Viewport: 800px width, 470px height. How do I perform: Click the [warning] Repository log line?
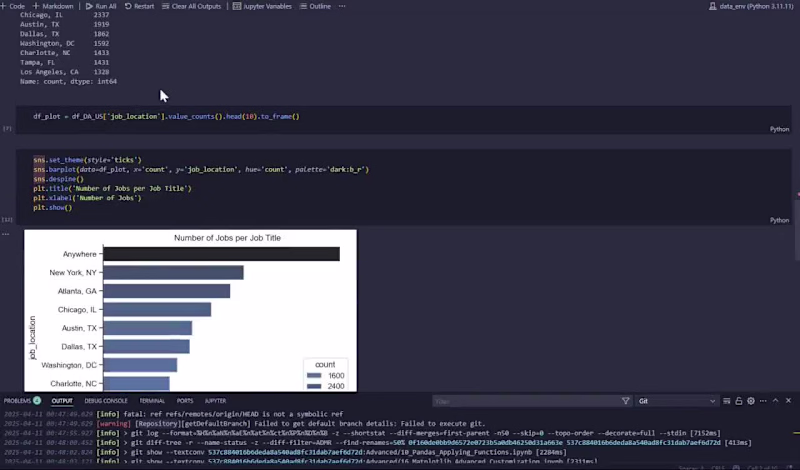[244, 424]
